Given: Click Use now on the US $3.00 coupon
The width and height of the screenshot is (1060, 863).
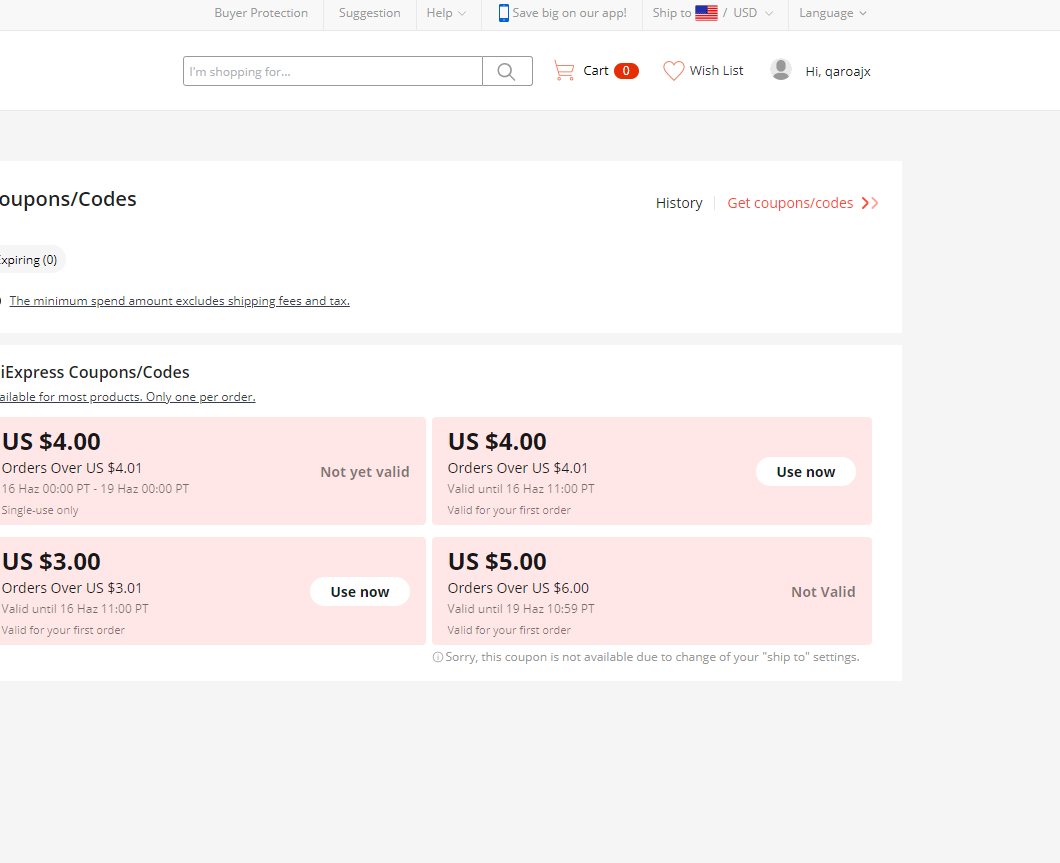Looking at the screenshot, I should click(x=360, y=592).
